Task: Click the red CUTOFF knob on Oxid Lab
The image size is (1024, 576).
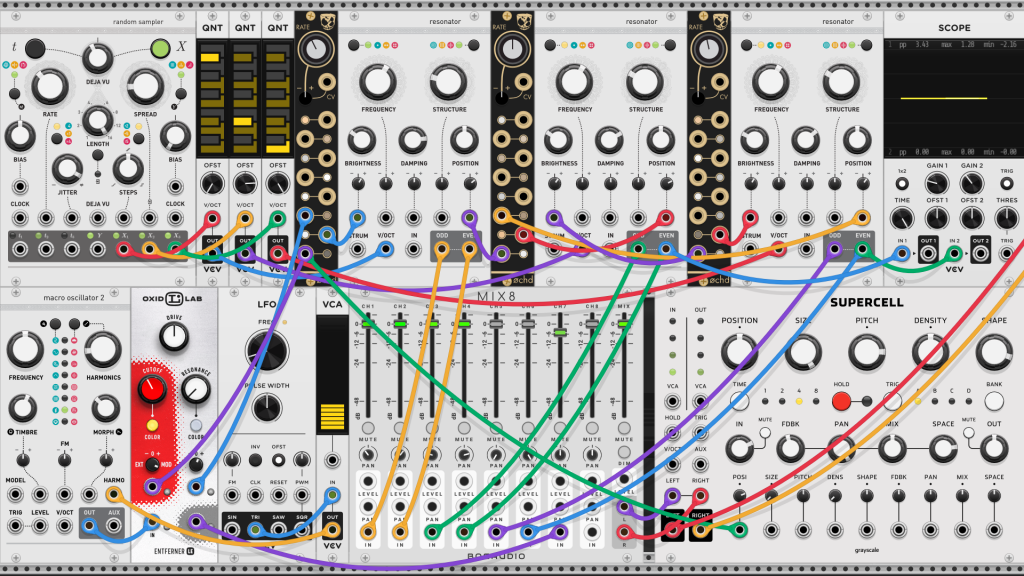Action: click(x=152, y=389)
